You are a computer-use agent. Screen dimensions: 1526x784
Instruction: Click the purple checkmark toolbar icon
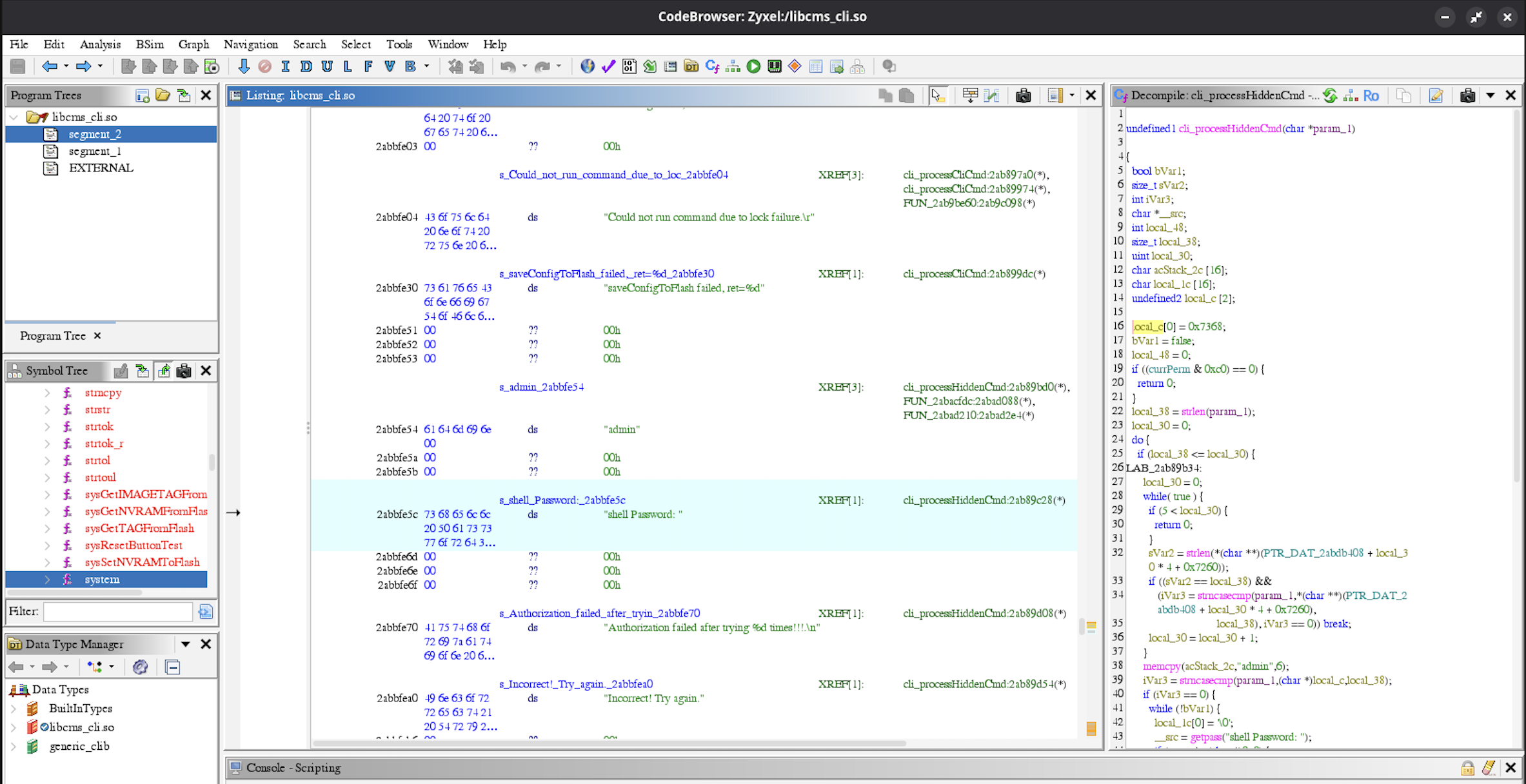(608, 66)
